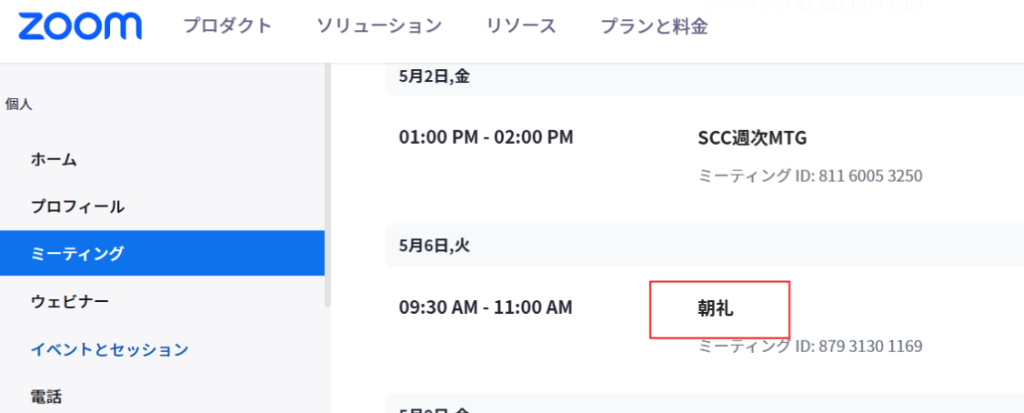Click the 5月6日,火 date header

point(434,244)
